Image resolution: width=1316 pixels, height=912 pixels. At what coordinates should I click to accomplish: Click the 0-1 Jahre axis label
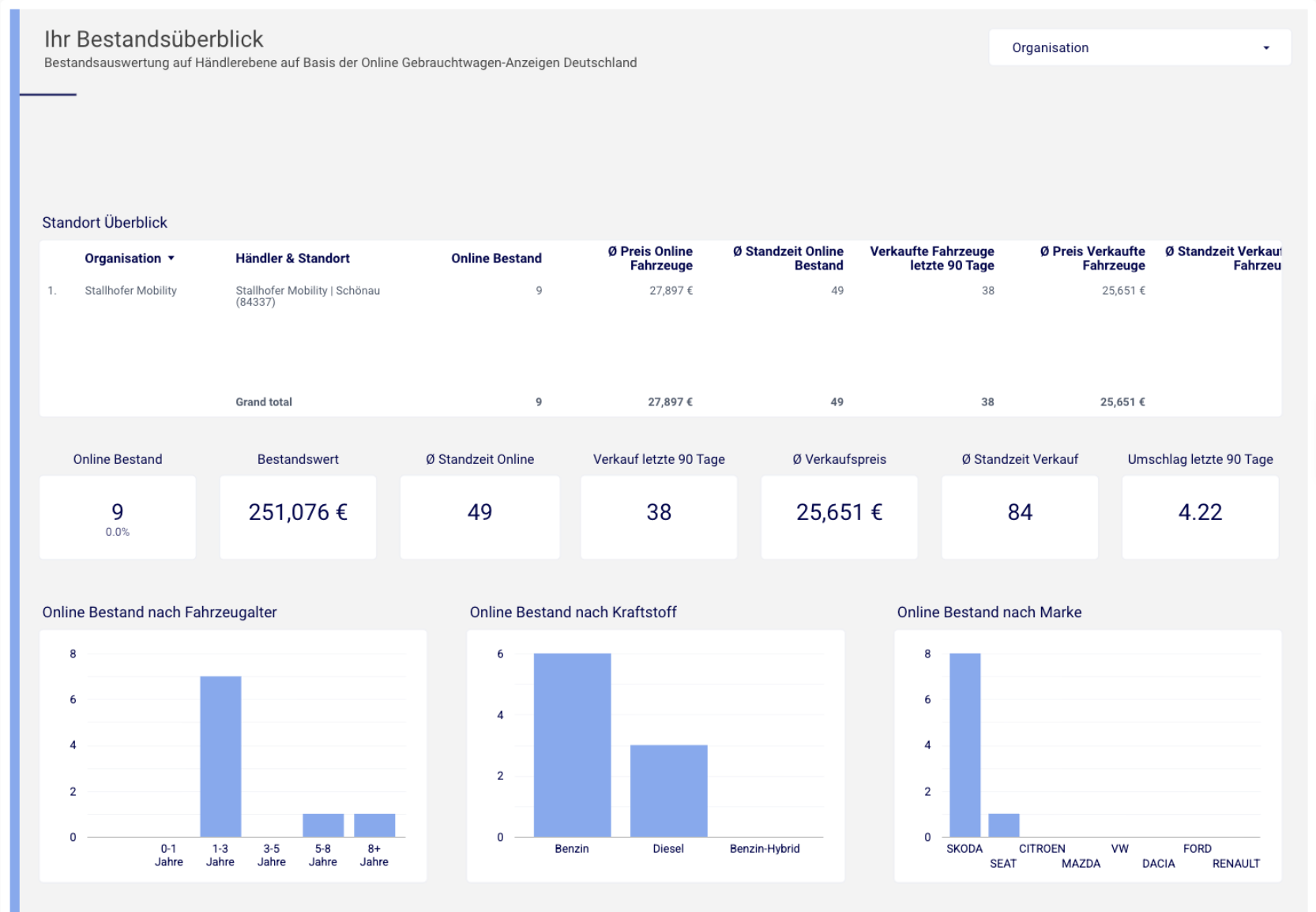point(169,855)
